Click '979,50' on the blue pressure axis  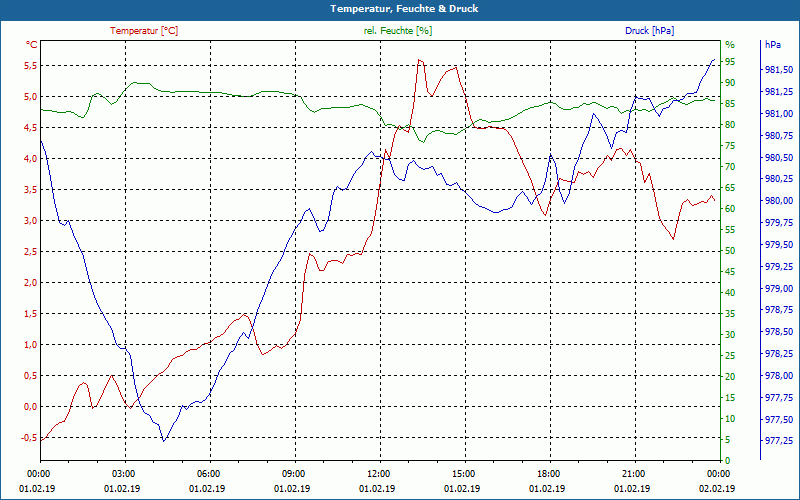tap(779, 245)
